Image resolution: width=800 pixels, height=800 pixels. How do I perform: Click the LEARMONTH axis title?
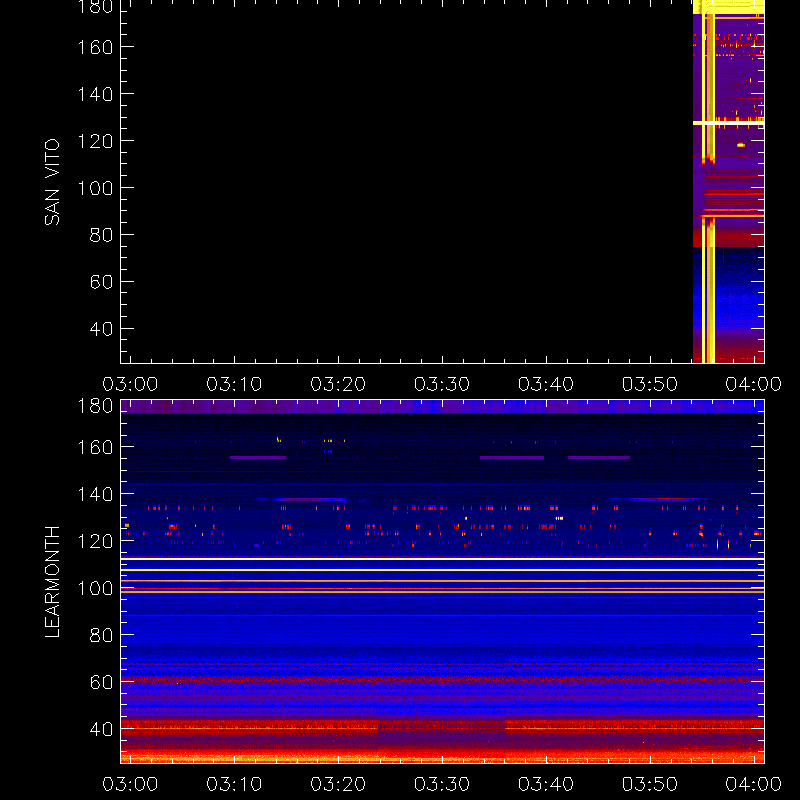coord(52,582)
